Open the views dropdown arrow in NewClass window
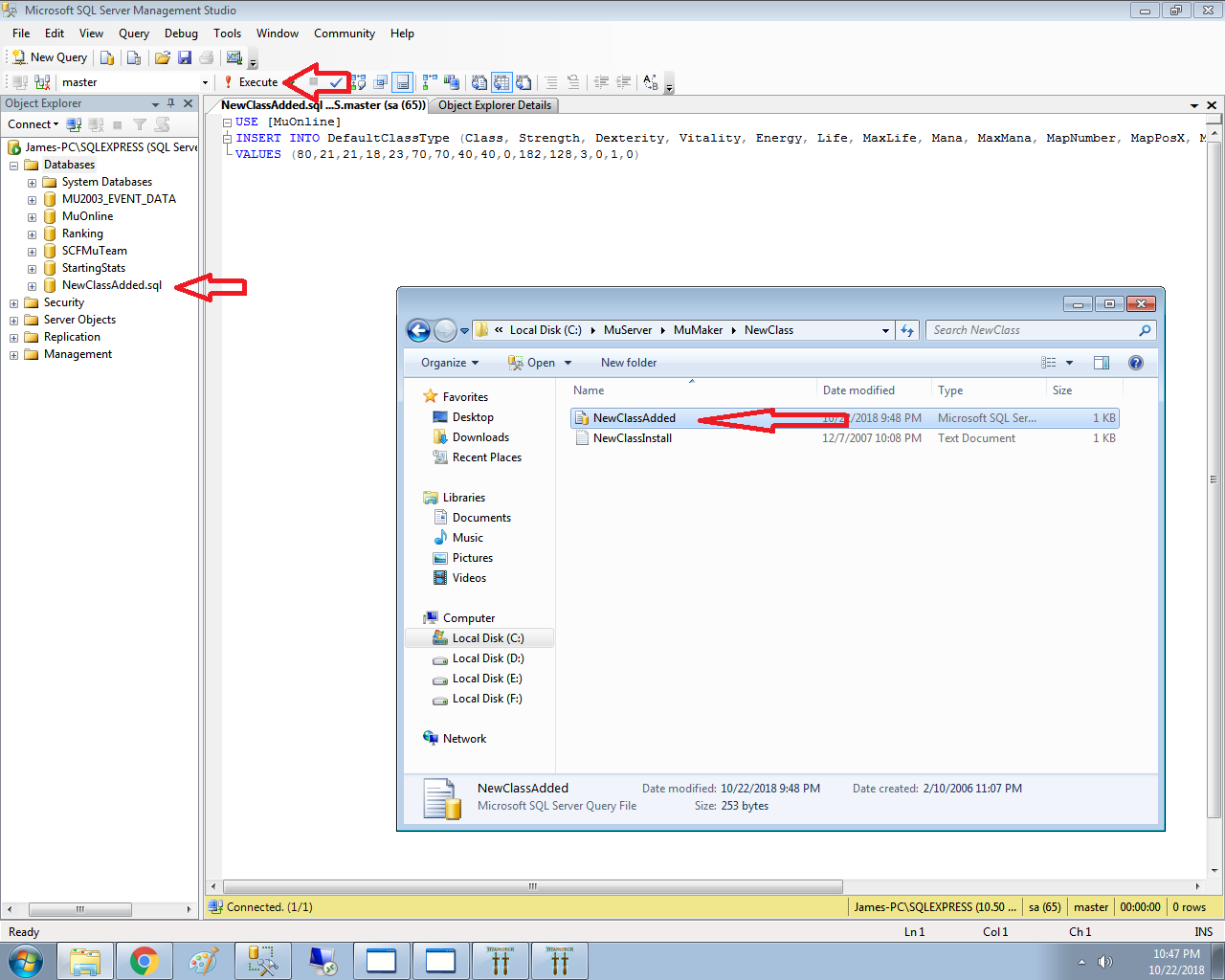 (1069, 363)
